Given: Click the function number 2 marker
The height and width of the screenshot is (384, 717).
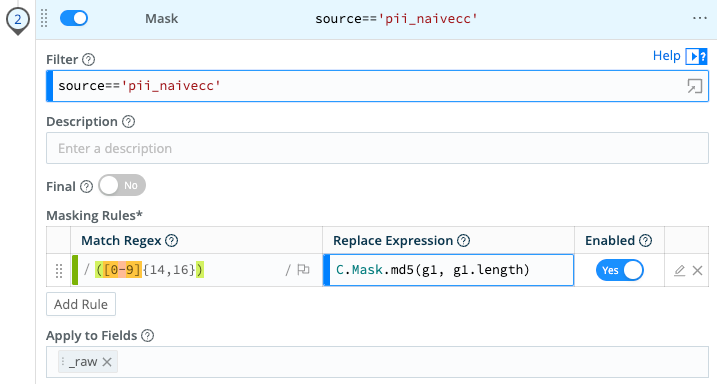Looking at the screenshot, I should click(x=18, y=20).
